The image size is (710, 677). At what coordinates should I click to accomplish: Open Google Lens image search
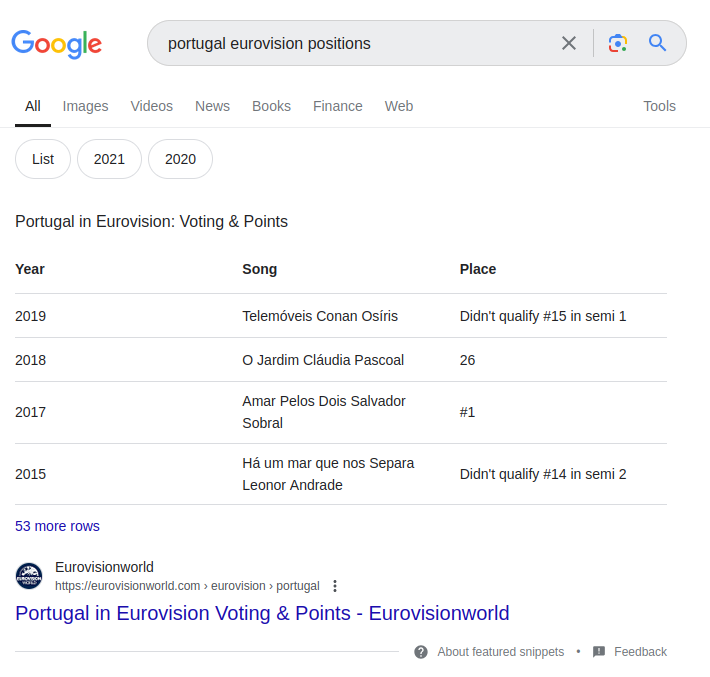pos(618,43)
